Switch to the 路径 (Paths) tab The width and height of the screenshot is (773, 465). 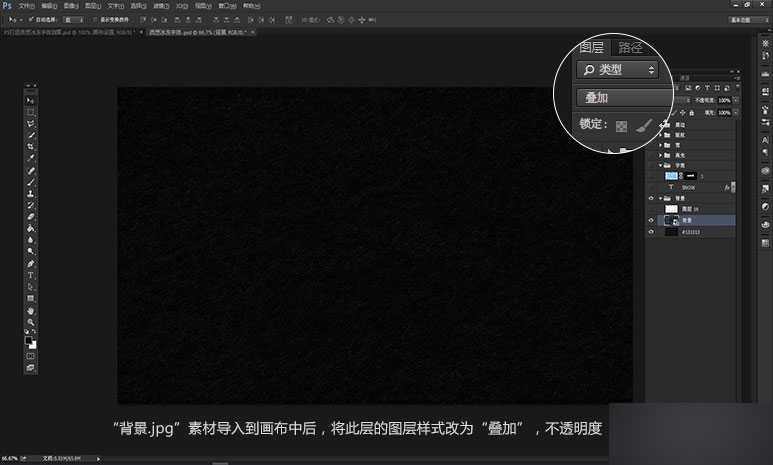[x=630, y=47]
